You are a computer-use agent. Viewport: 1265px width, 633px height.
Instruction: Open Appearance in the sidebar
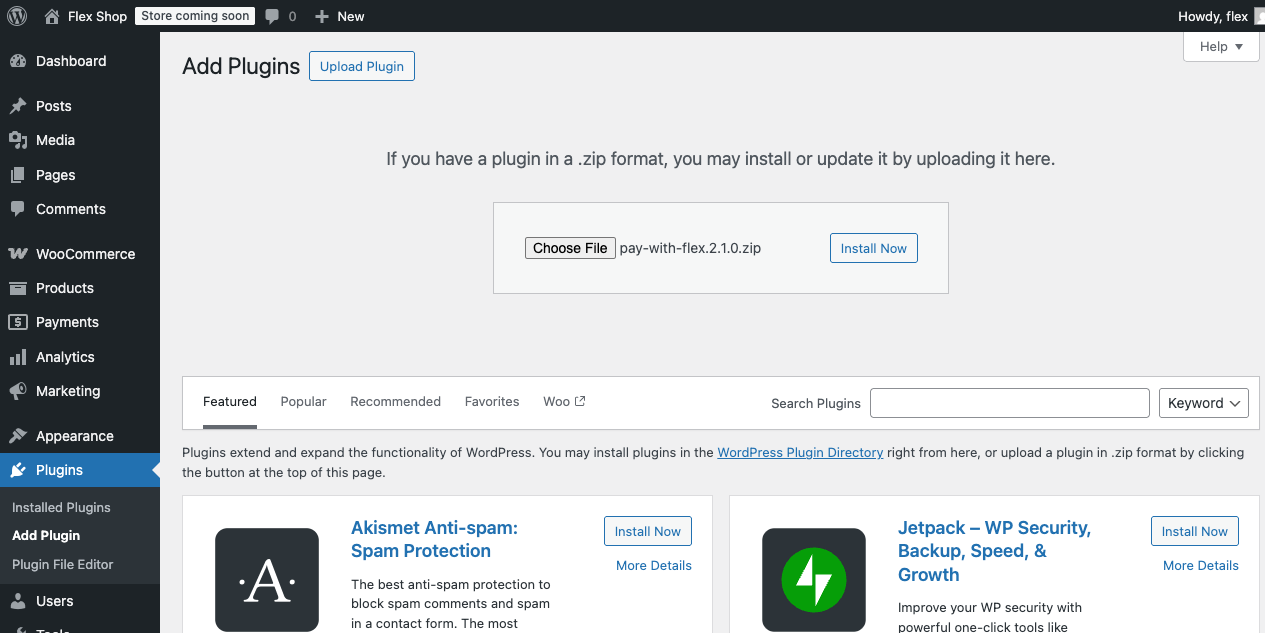click(x=80, y=436)
